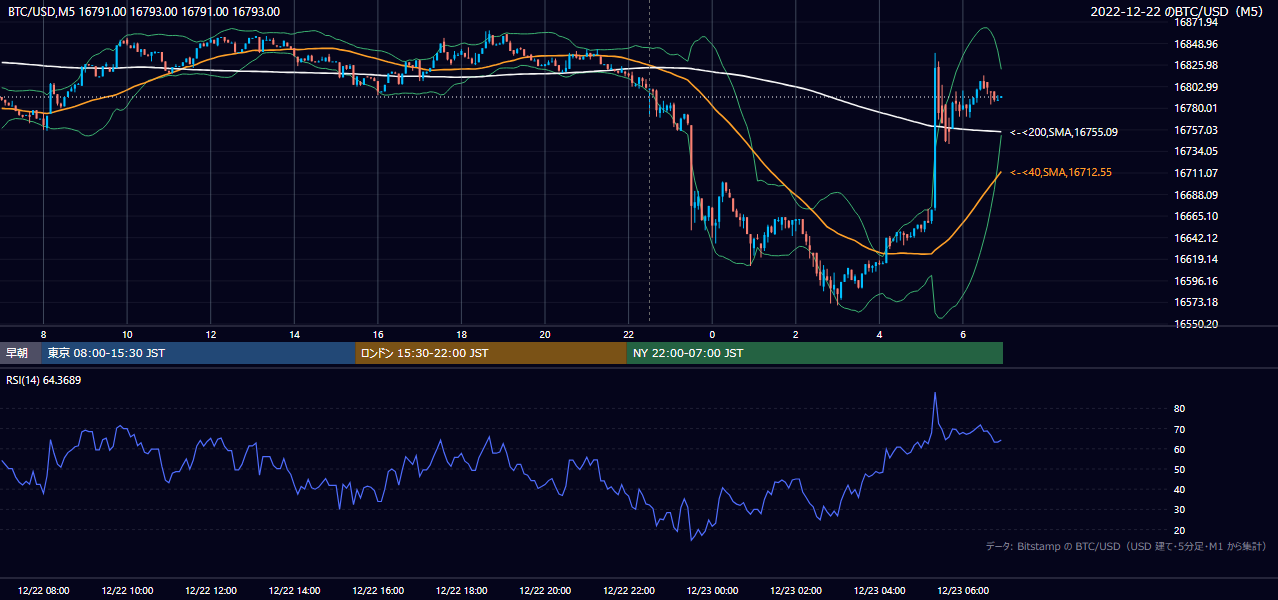Click hour label 12 under price chart
The width and height of the screenshot is (1278, 600).
[211, 334]
